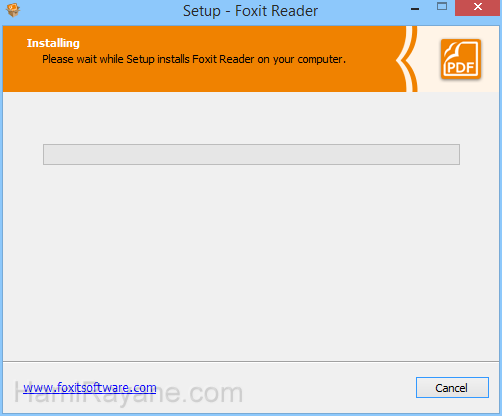Click the bold Installing heading
The height and width of the screenshot is (416, 502).
(53, 43)
